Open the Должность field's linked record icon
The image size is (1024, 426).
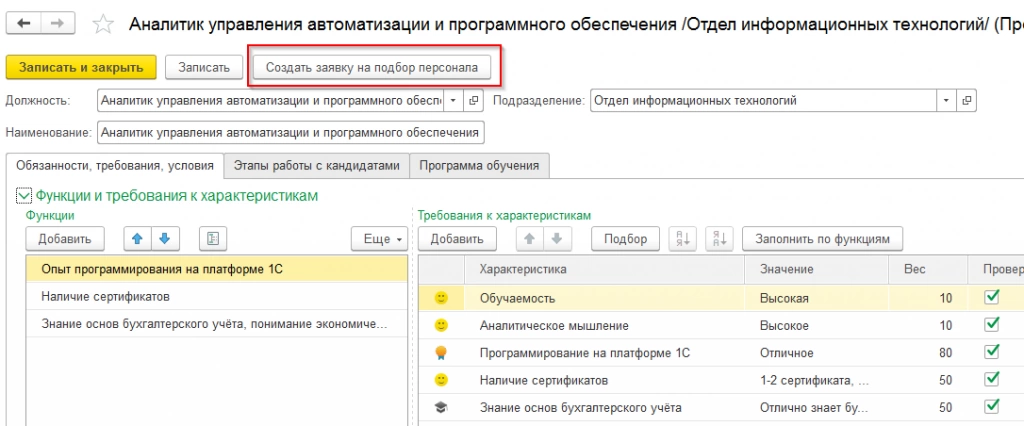pos(474,101)
